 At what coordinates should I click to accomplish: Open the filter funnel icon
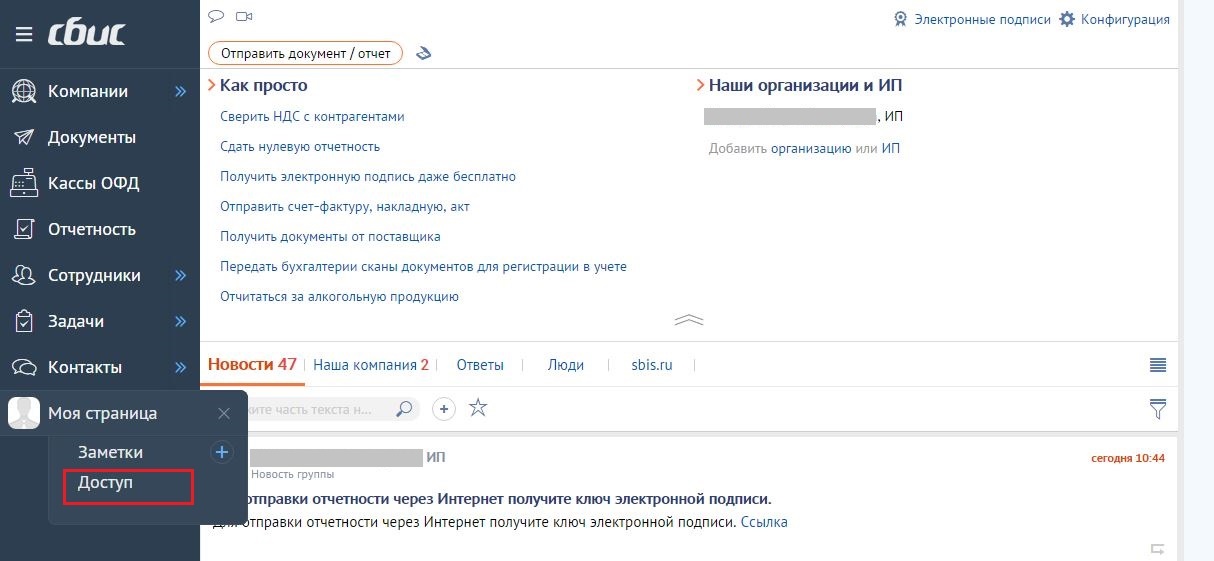coord(1158,408)
